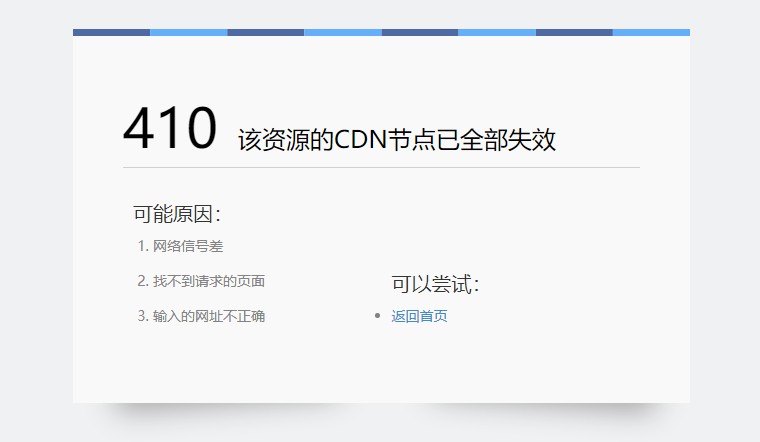Click the seventh top stripe segment, dark blue

click(573, 32)
